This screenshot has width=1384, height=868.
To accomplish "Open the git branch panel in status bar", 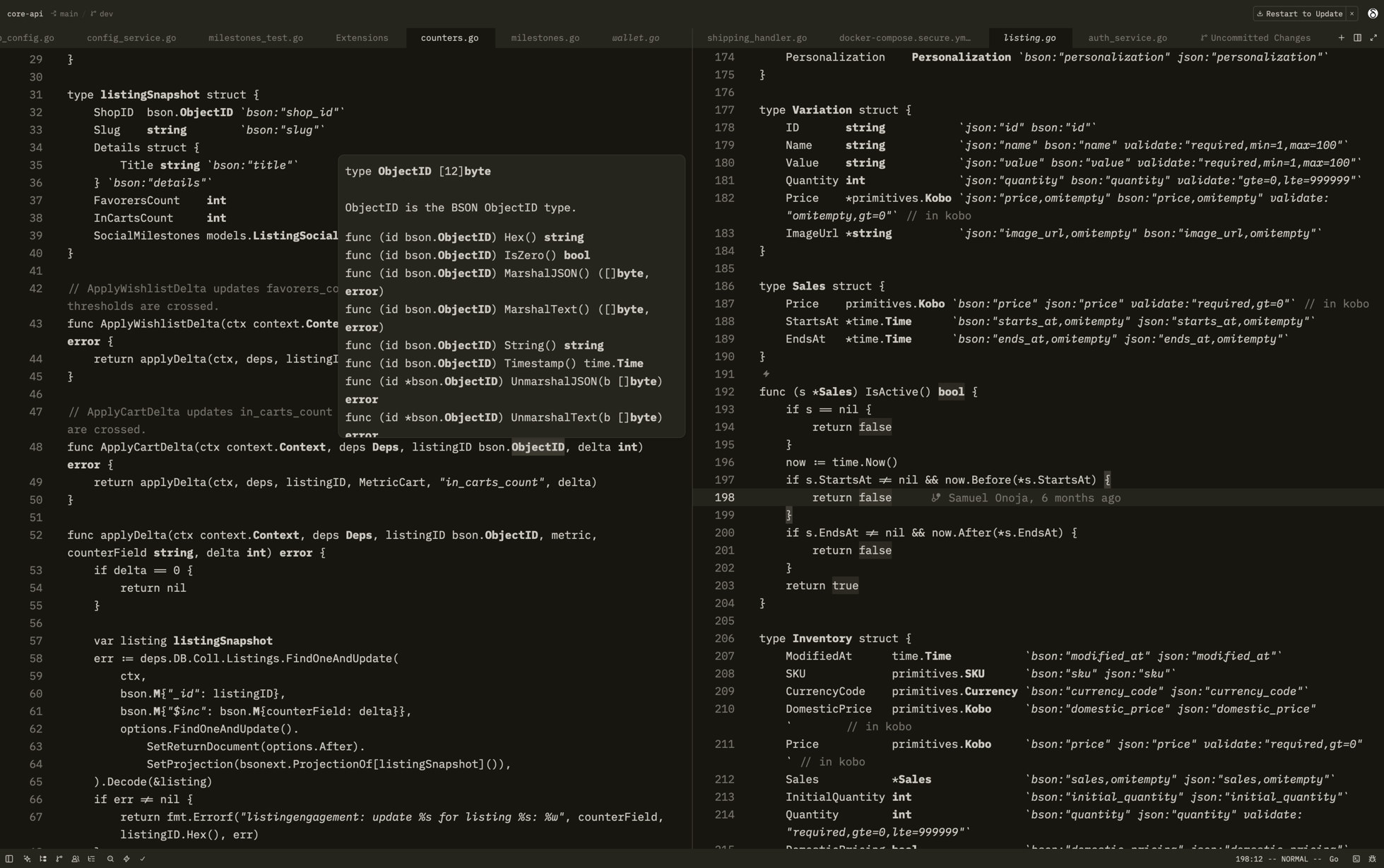I will tap(59, 859).
